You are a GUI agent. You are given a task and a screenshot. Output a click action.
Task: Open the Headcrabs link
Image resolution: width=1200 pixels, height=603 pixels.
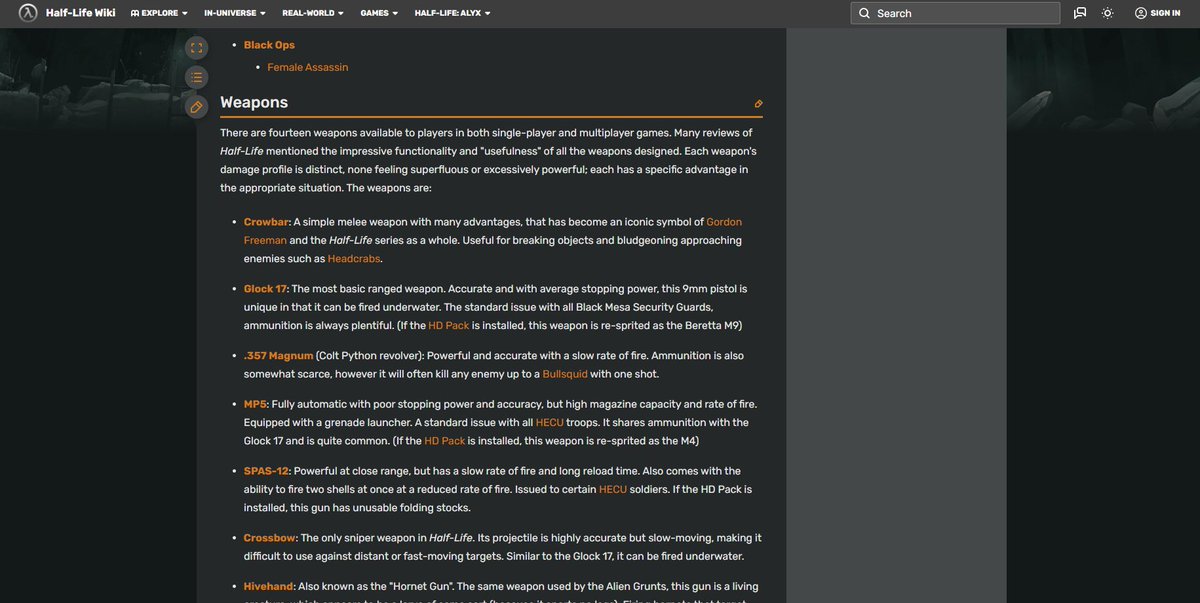click(354, 259)
